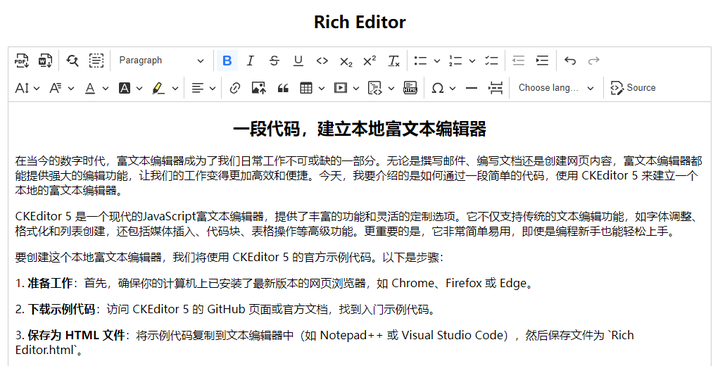Image resolution: width=720 pixels, height=366 pixels.
Task: Expand numbered list style options
Action: (472, 60)
